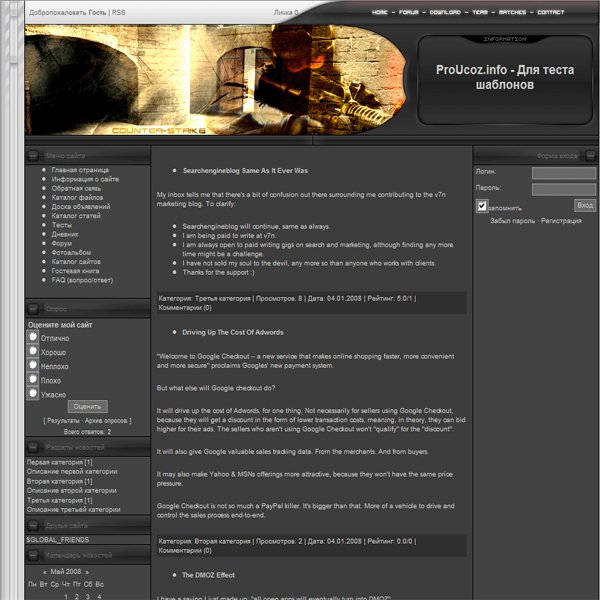Open the FORUM top navigation item
The width and height of the screenshot is (600, 600).
[x=409, y=12]
